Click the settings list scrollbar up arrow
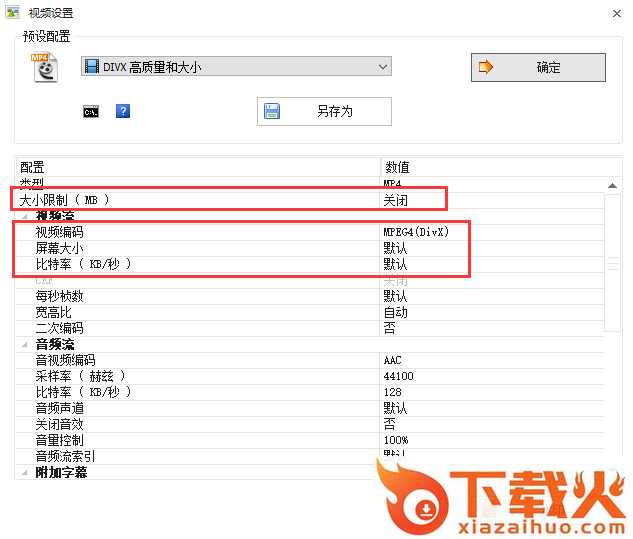The image size is (633, 539). coord(613,185)
